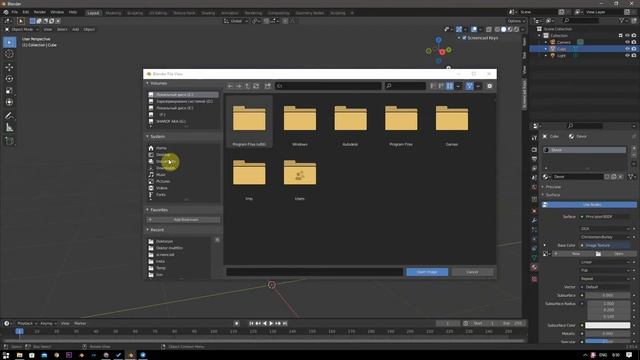
Task: Click the Subsurface Color white swatch
Action: pyautogui.click(x=607, y=325)
